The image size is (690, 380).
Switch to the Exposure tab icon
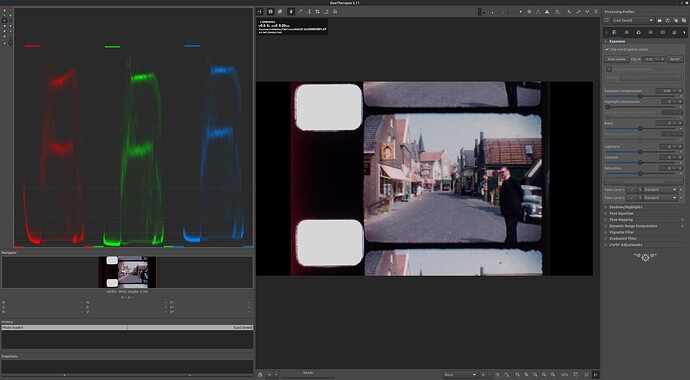point(614,32)
